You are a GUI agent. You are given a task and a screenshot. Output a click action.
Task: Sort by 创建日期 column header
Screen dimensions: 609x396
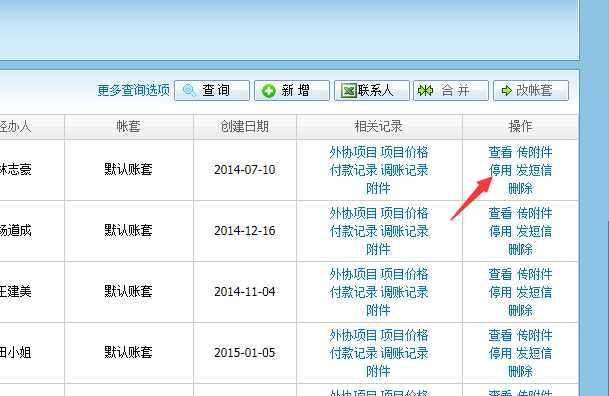(245, 127)
